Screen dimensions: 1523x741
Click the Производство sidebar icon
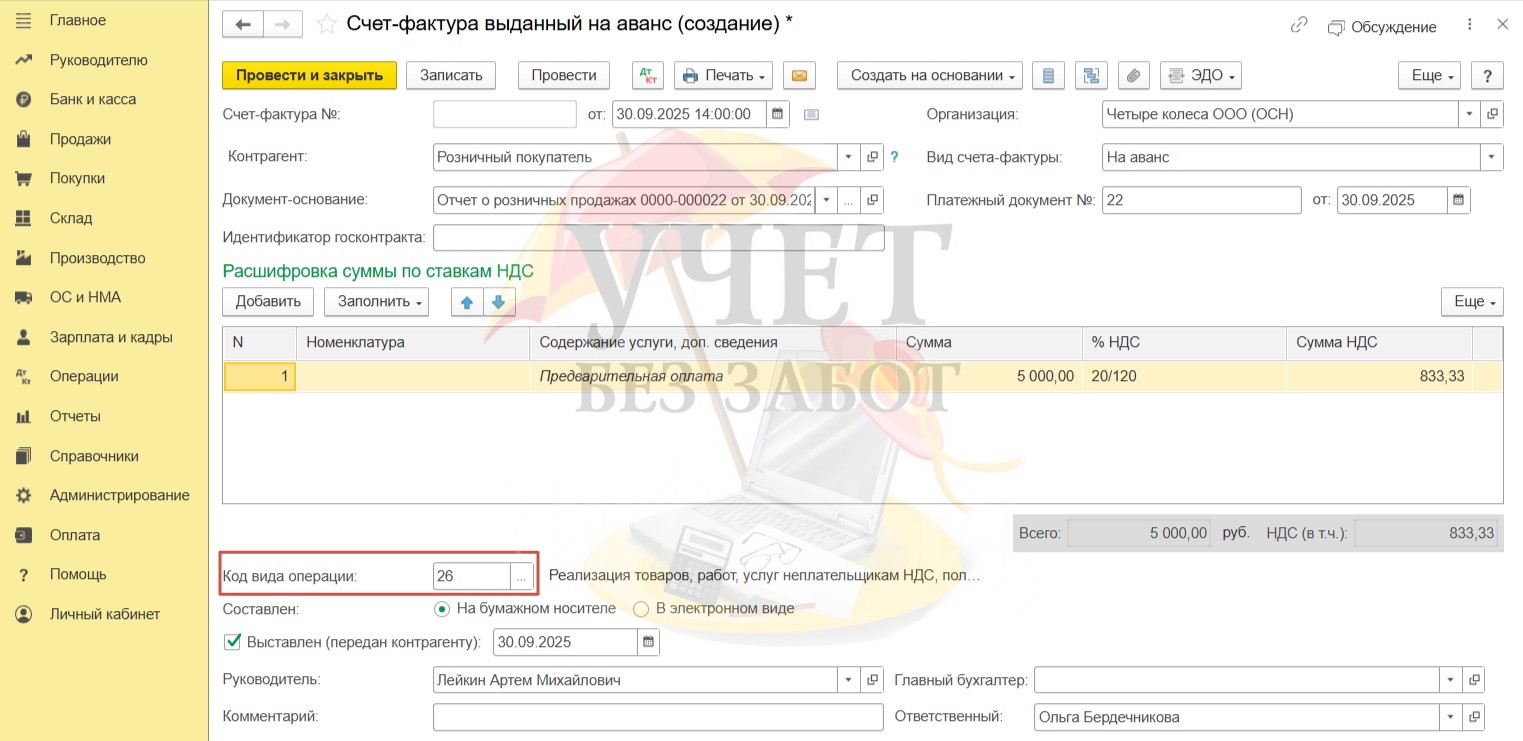click(x=24, y=258)
